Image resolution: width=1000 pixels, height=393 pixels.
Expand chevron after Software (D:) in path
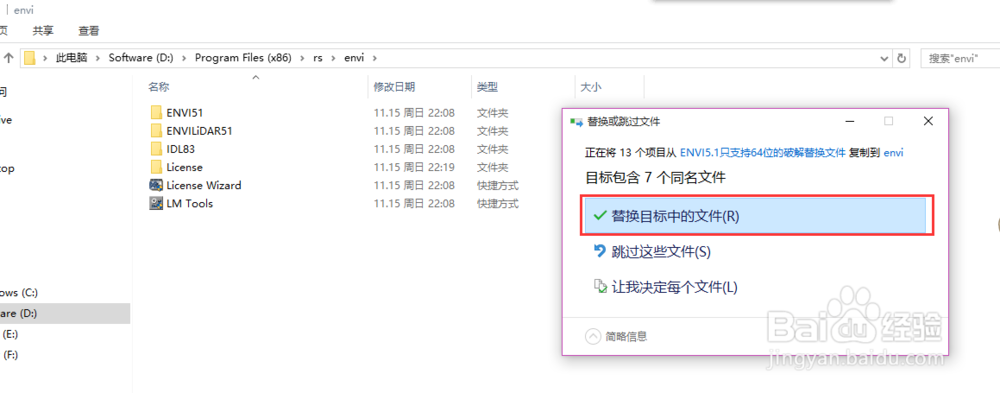(x=184, y=58)
